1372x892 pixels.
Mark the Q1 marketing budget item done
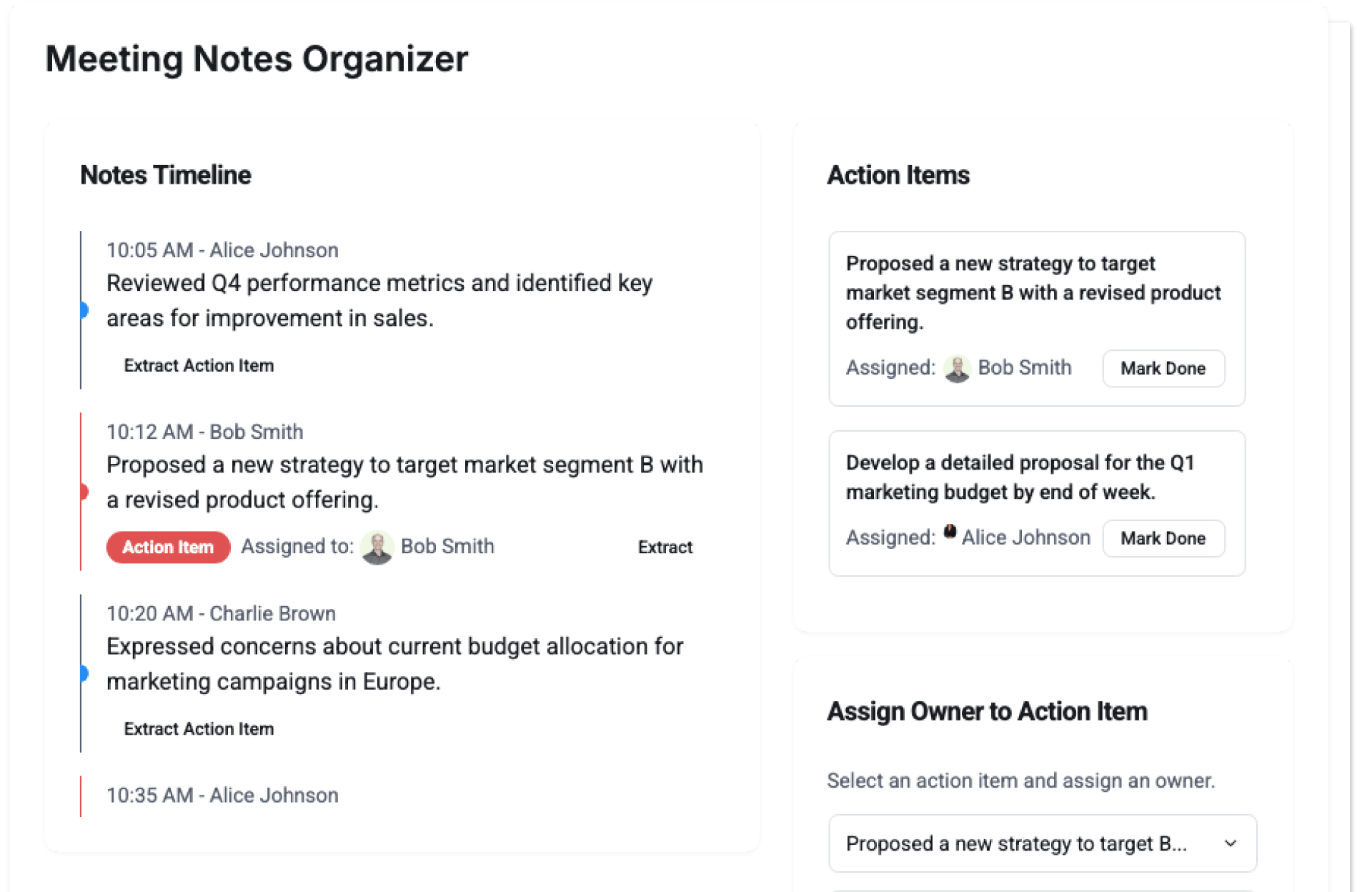point(1162,539)
